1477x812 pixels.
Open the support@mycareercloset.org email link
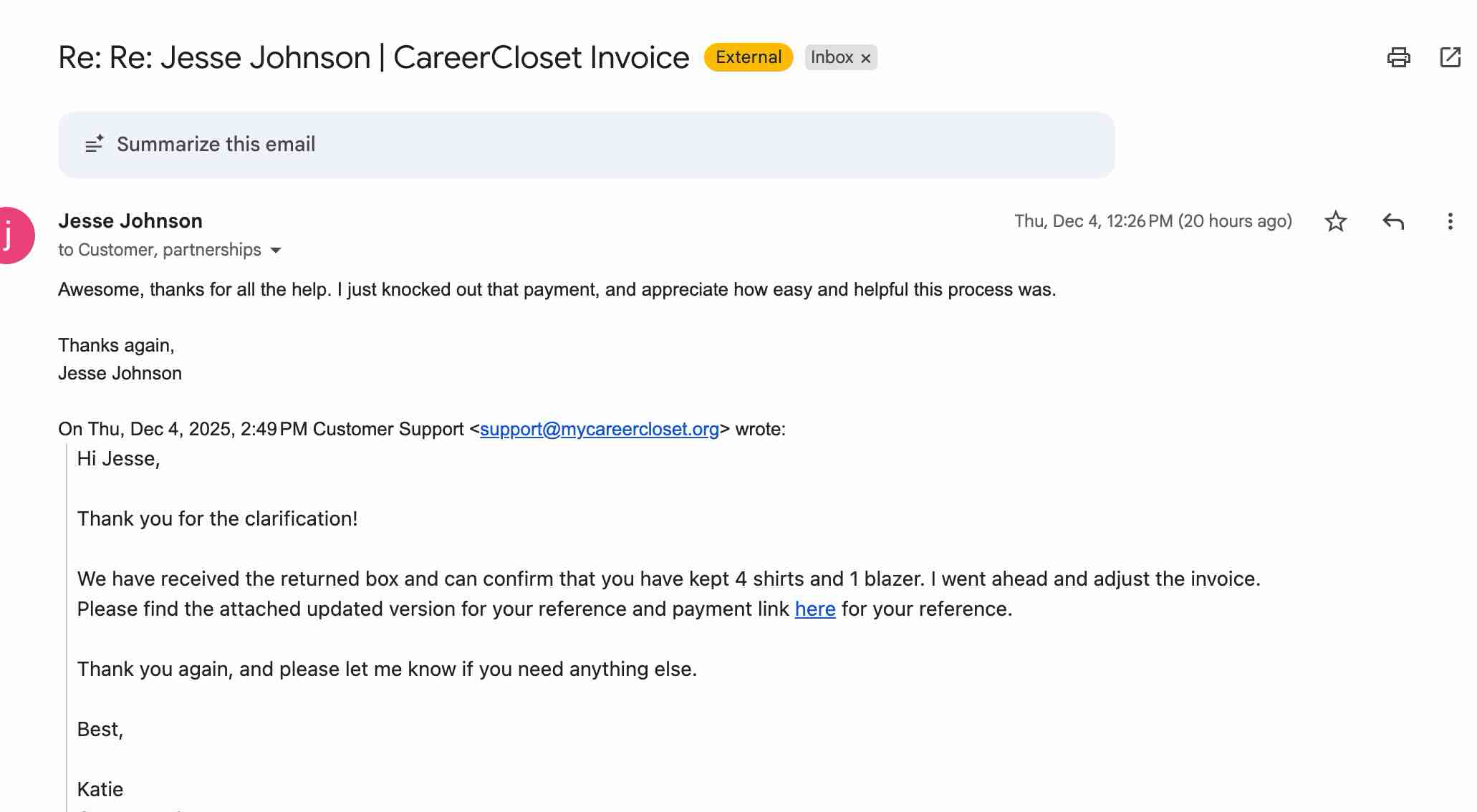pos(599,429)
